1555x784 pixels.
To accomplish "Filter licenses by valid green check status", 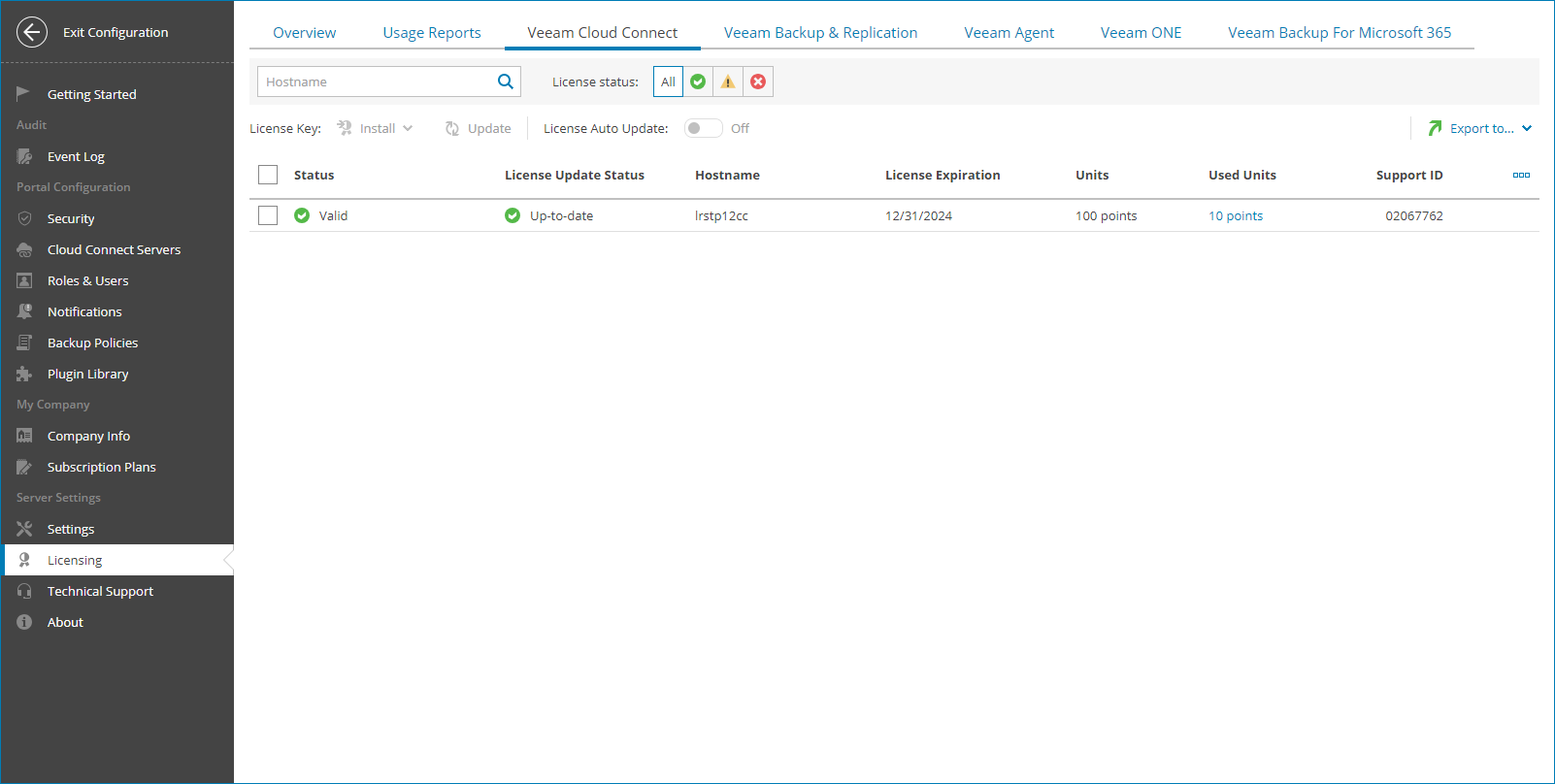I will (x=698, y=82).
